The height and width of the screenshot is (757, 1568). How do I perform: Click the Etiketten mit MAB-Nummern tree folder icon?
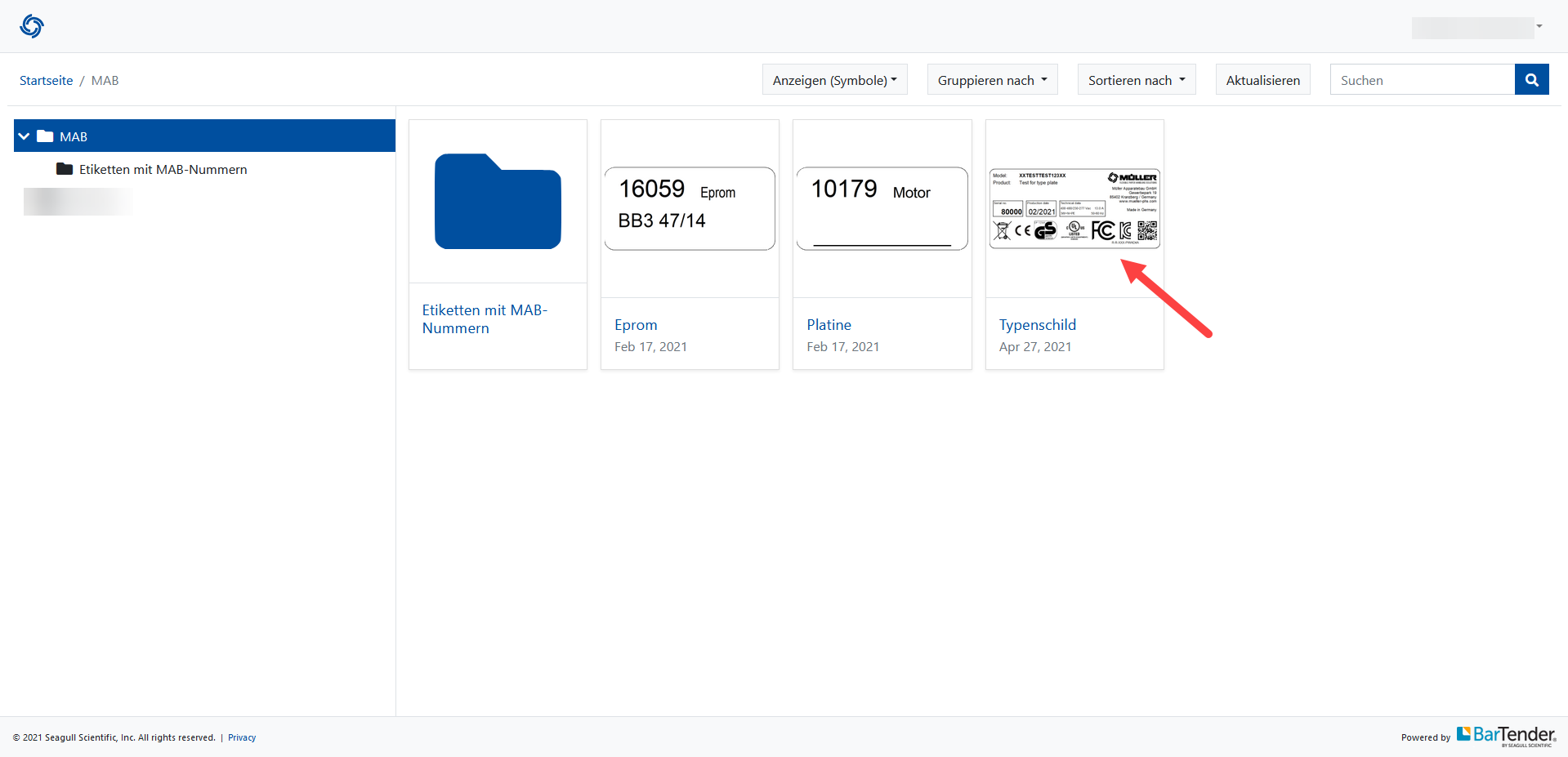pos(65,169)
